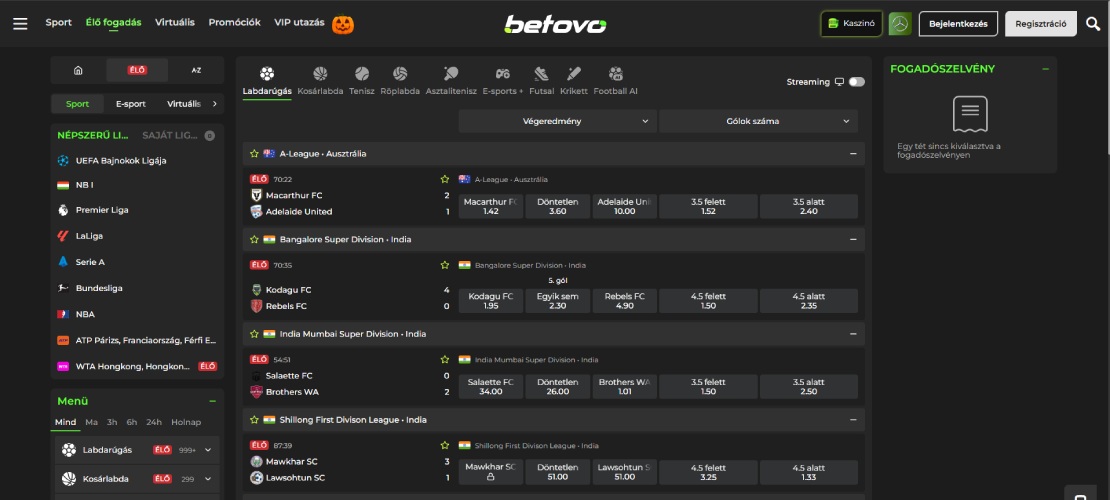Collapse the Fogadószelvény bet slip panel
1110x500 pixels.
[1046, 69]
